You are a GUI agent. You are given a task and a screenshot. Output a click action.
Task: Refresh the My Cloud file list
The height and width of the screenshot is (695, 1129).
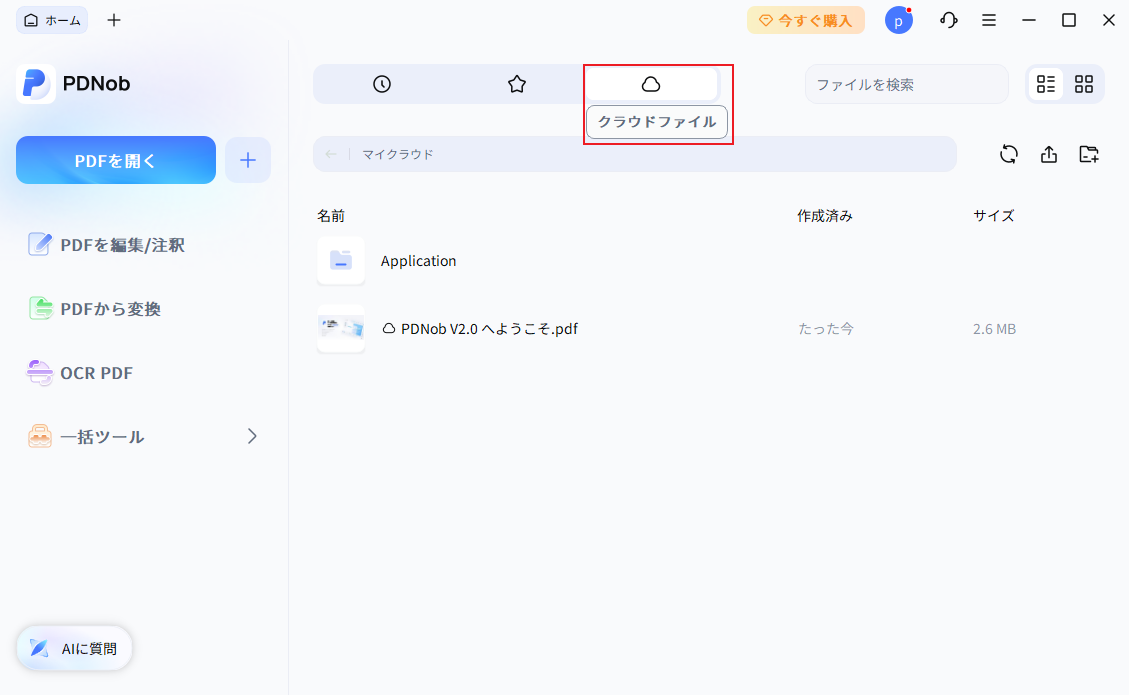[1008, 154]
